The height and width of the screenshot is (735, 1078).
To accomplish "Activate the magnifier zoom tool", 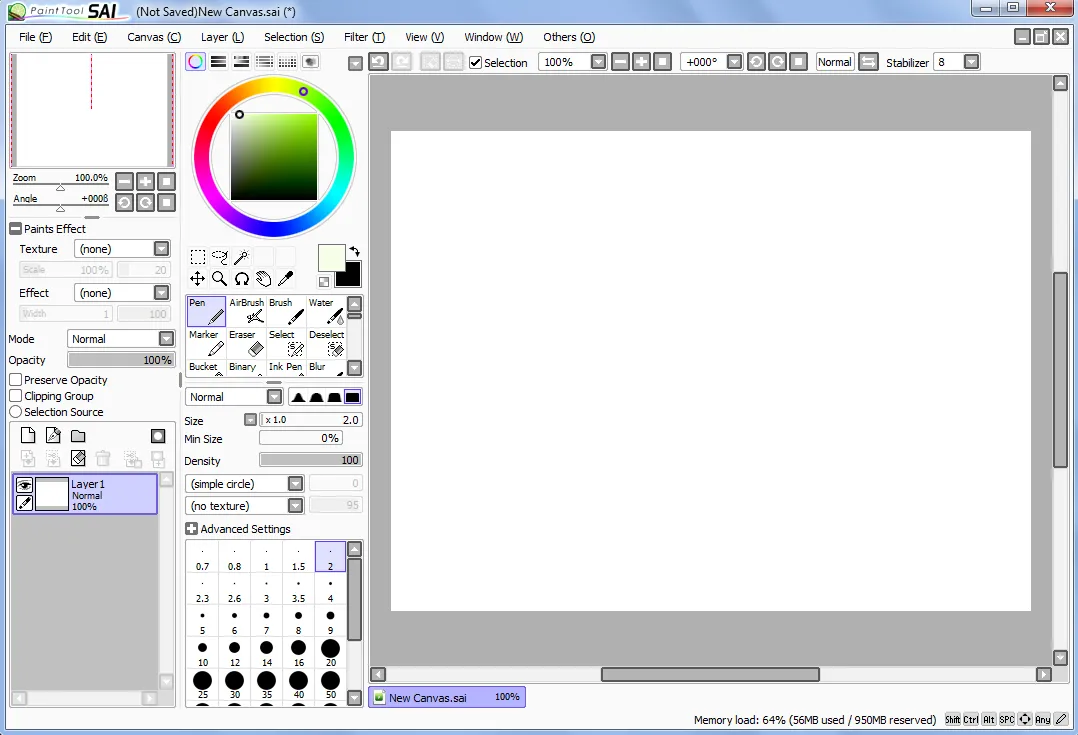I will tap(219, 278).
